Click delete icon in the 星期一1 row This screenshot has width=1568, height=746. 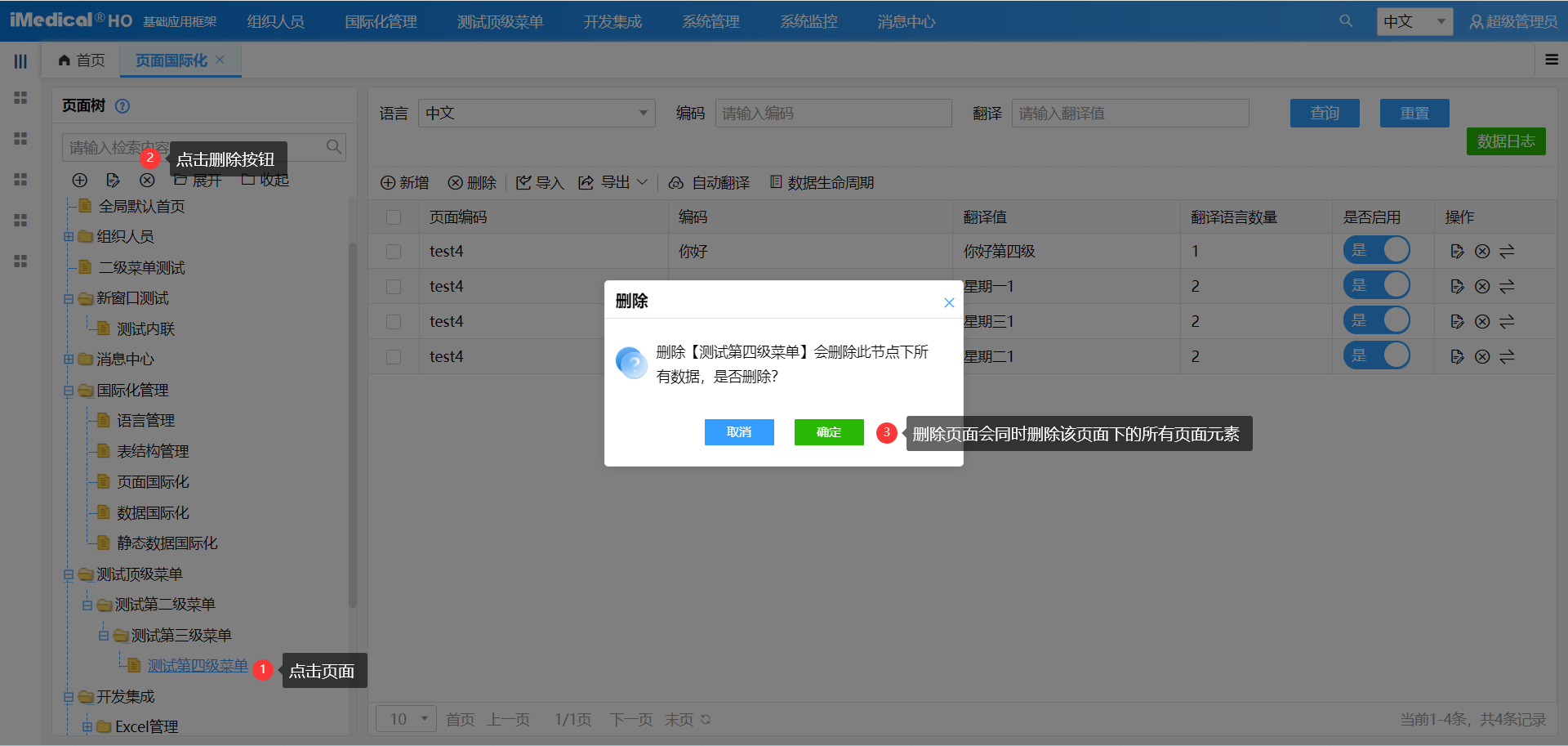(x=1482, y=287)
